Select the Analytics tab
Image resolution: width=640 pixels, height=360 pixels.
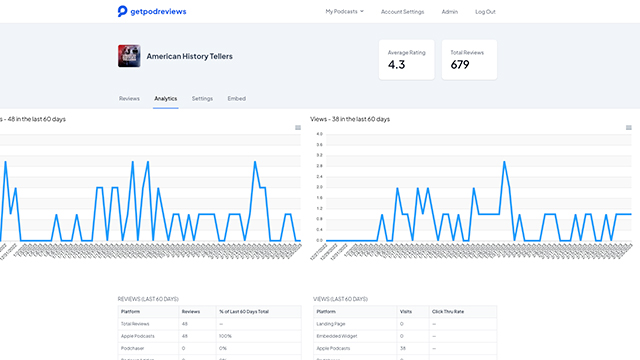tap(166, 98)
